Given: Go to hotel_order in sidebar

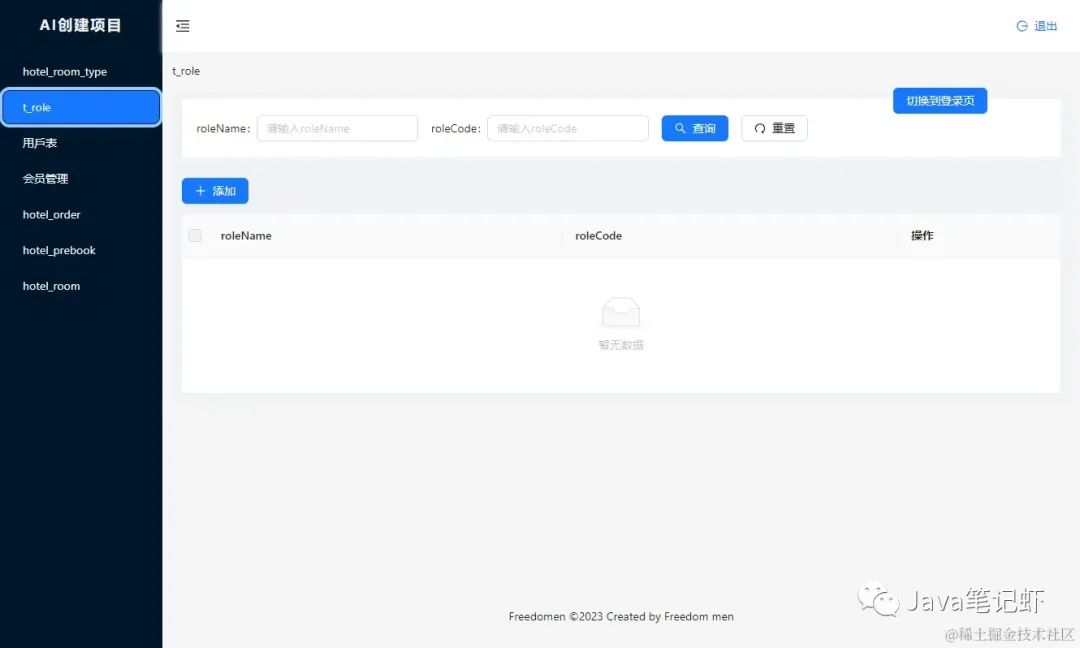Looking at the screenshot, I should point(81,215).
